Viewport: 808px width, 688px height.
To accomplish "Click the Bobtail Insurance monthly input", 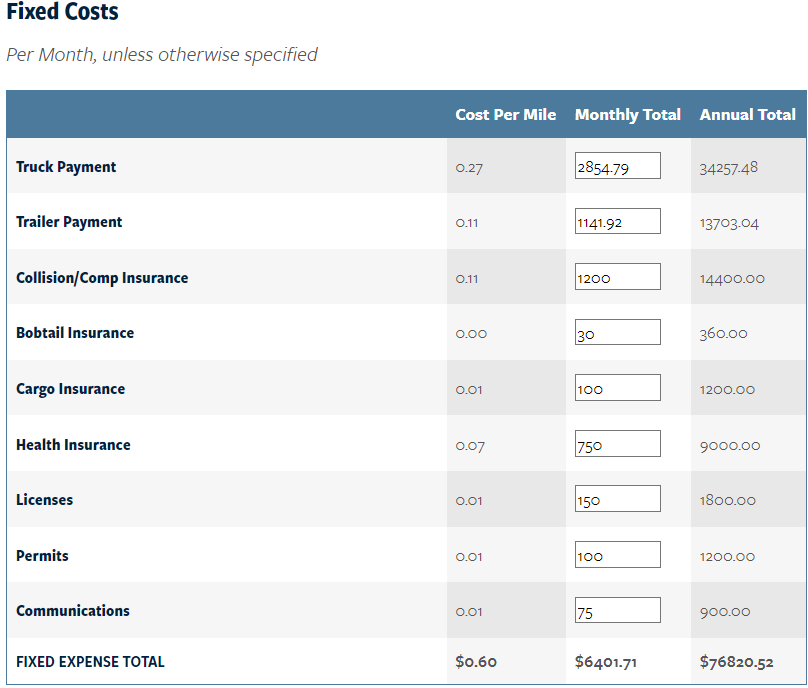I will (x=617, y=333).
